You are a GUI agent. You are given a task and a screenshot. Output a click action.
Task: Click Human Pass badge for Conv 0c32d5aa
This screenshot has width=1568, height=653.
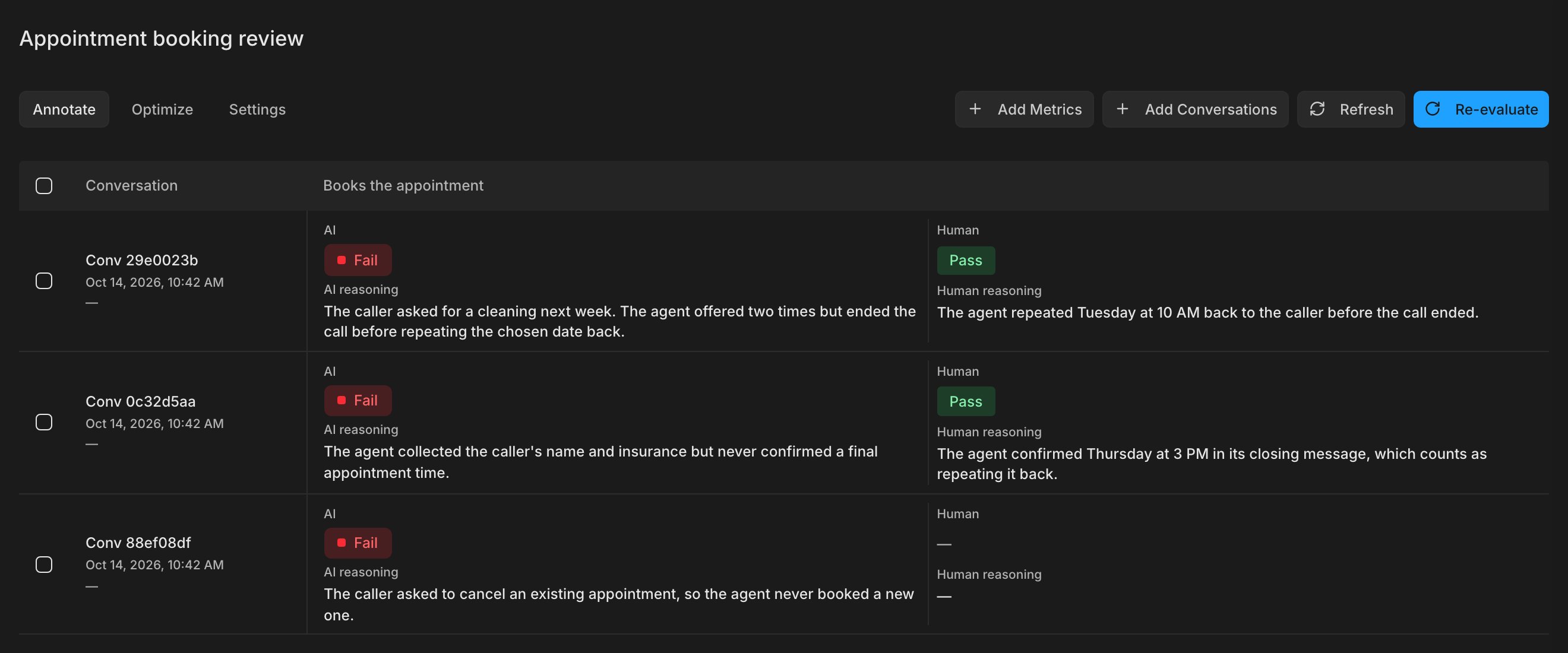click(965, 402)
